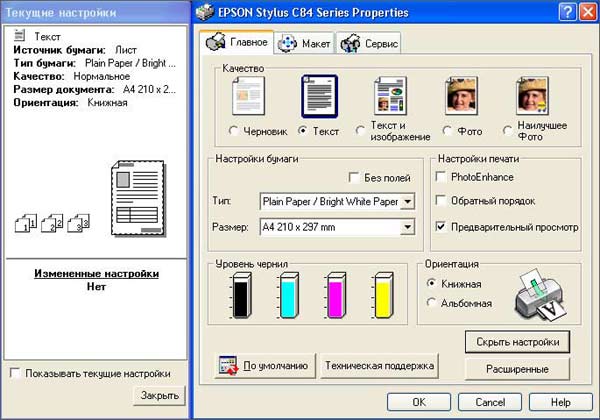Click the printer orientation preview icon
The width and height of the screenshot is (600, 420).
(541, 300)
